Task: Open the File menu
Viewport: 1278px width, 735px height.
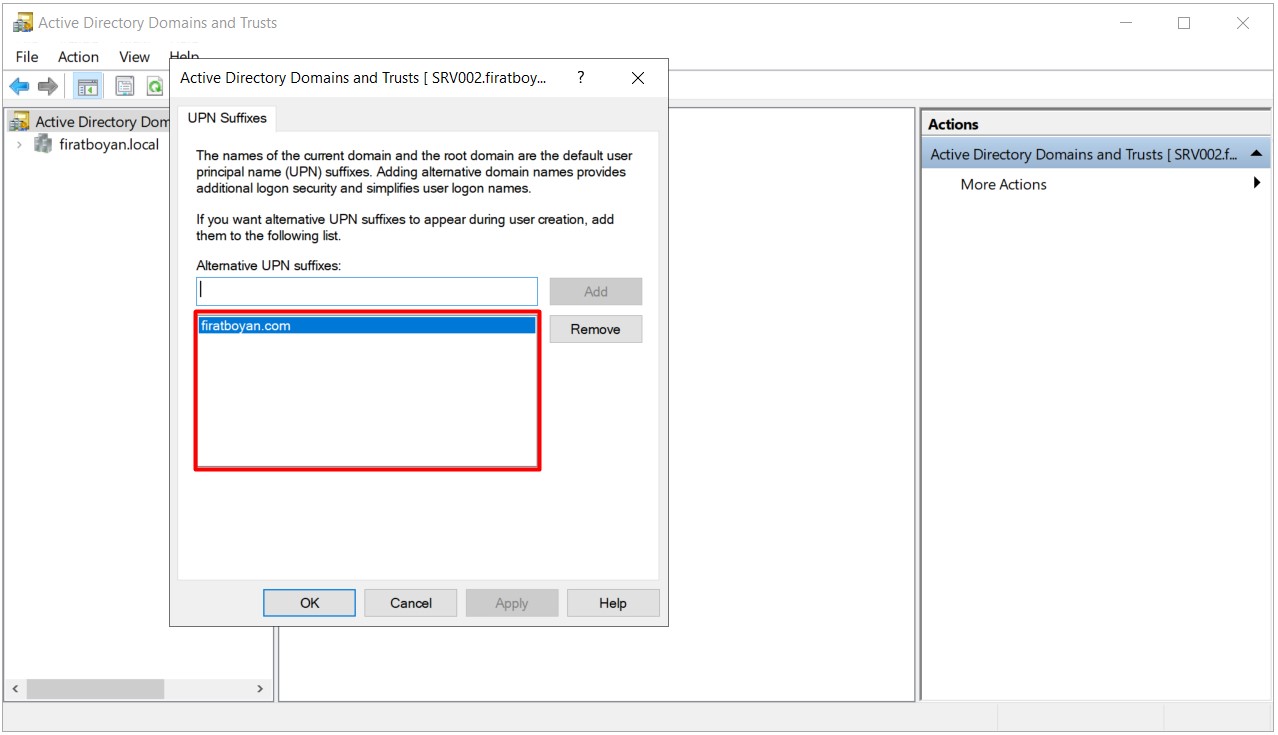Action: click(27, 57)
